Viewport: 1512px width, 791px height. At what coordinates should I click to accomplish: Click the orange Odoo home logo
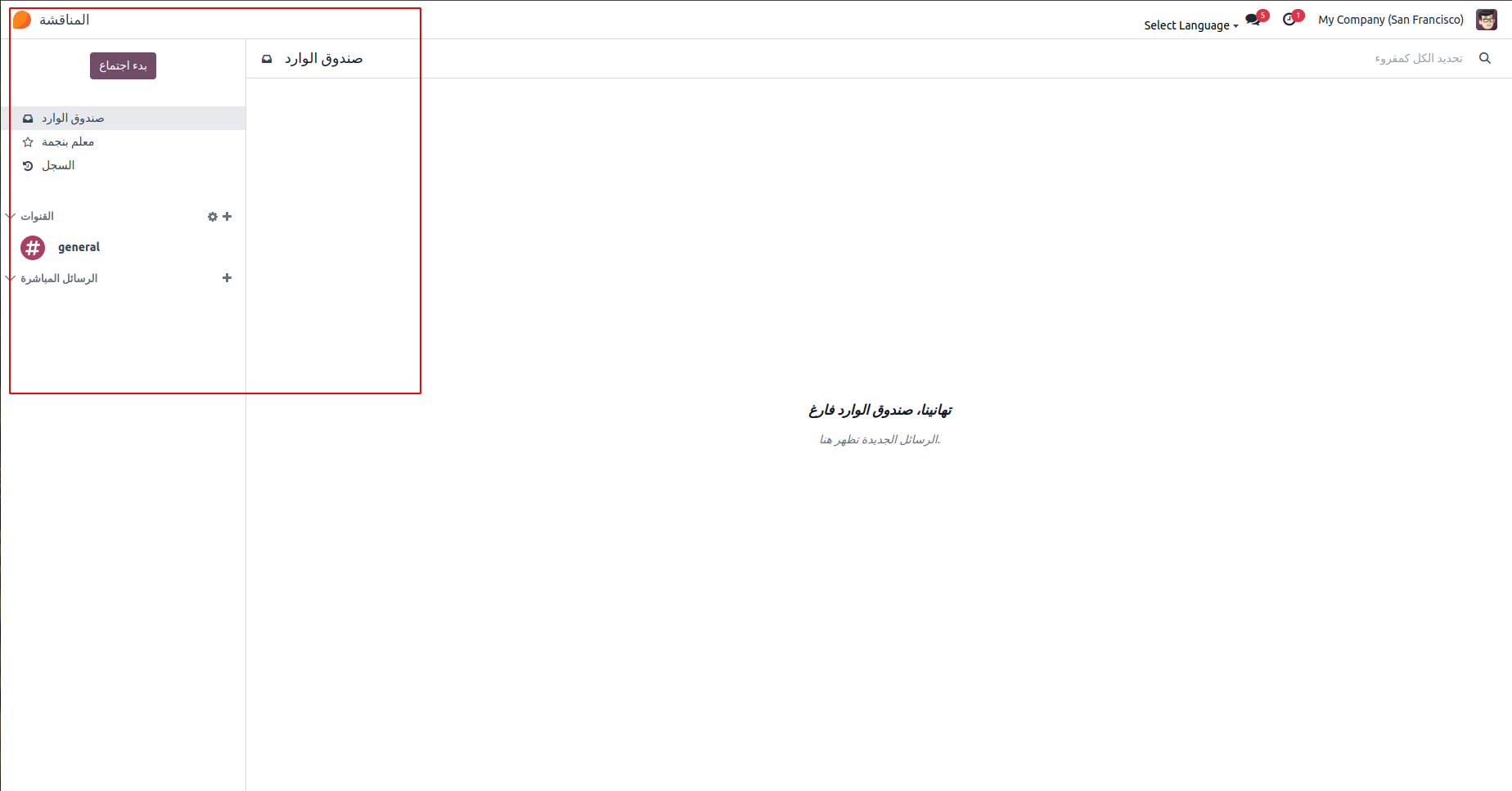tap(22, 20)
